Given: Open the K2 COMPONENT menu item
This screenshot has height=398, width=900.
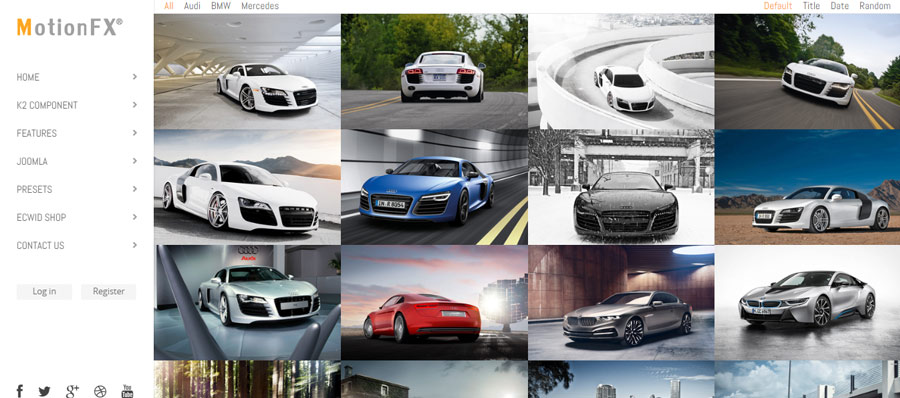Looking at the screenshot, I should [47, 105].
